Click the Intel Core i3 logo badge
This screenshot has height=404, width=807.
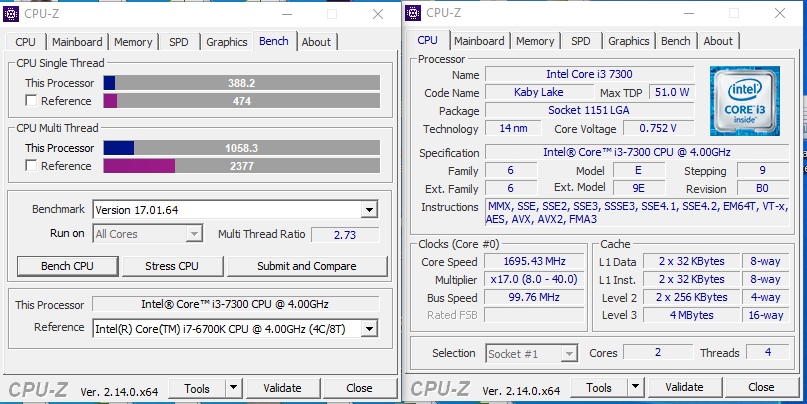[743, 101]
